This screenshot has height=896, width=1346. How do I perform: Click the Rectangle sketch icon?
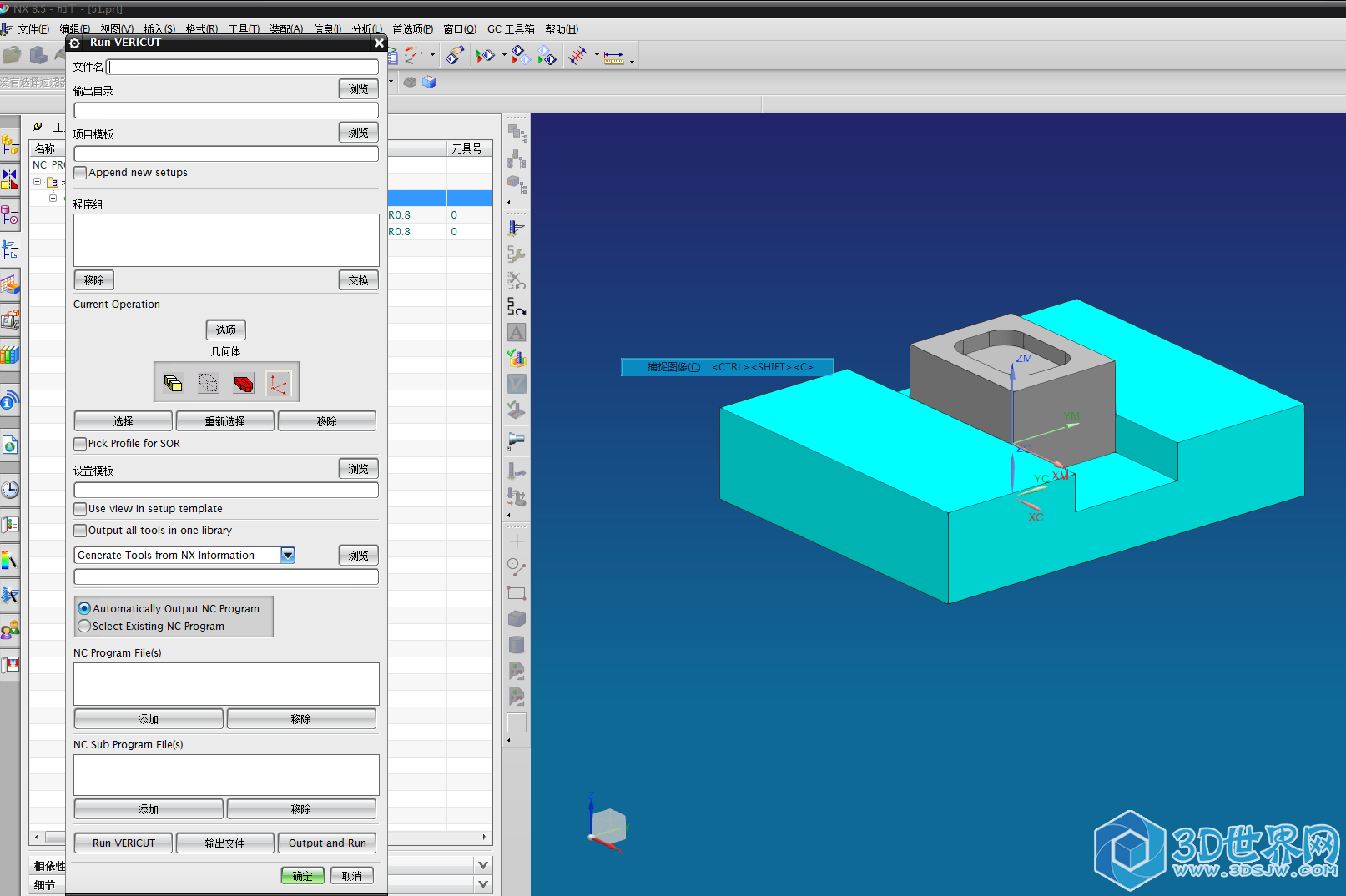[x=517, y=593]
